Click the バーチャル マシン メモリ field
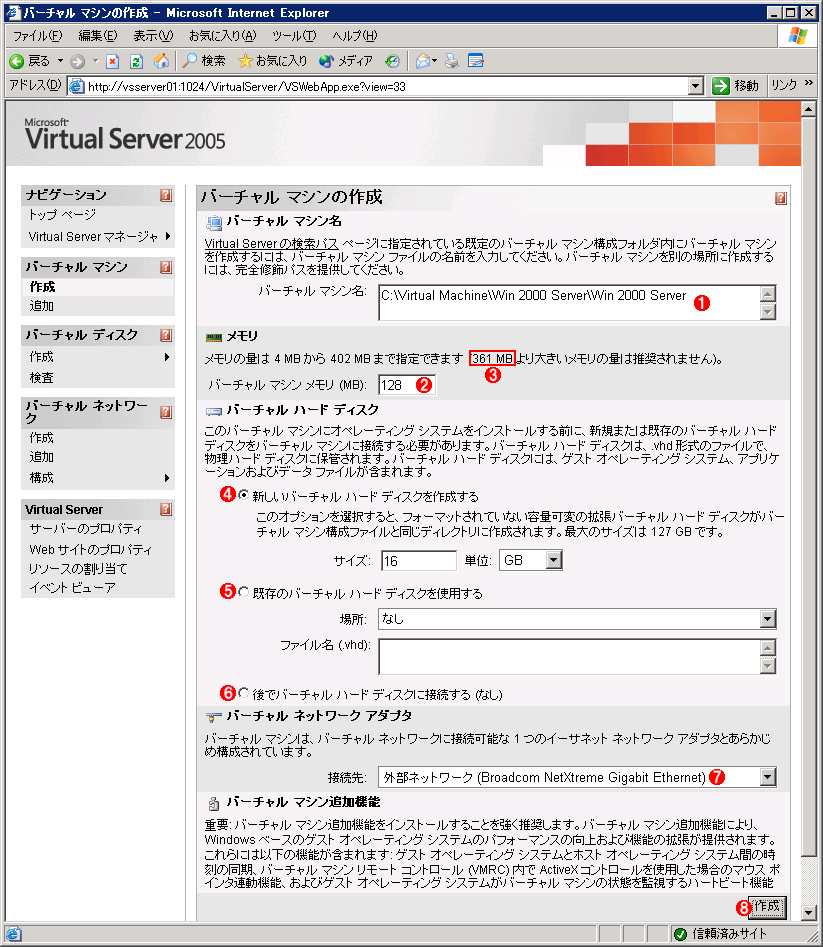This screenshot has width=823, height=947. pos(406,385)
